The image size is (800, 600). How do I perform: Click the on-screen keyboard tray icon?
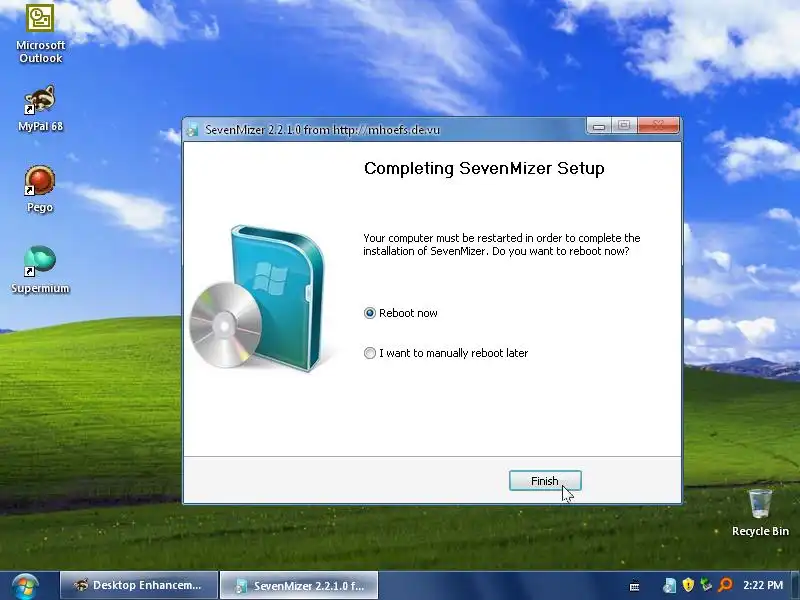pos(634,586)
